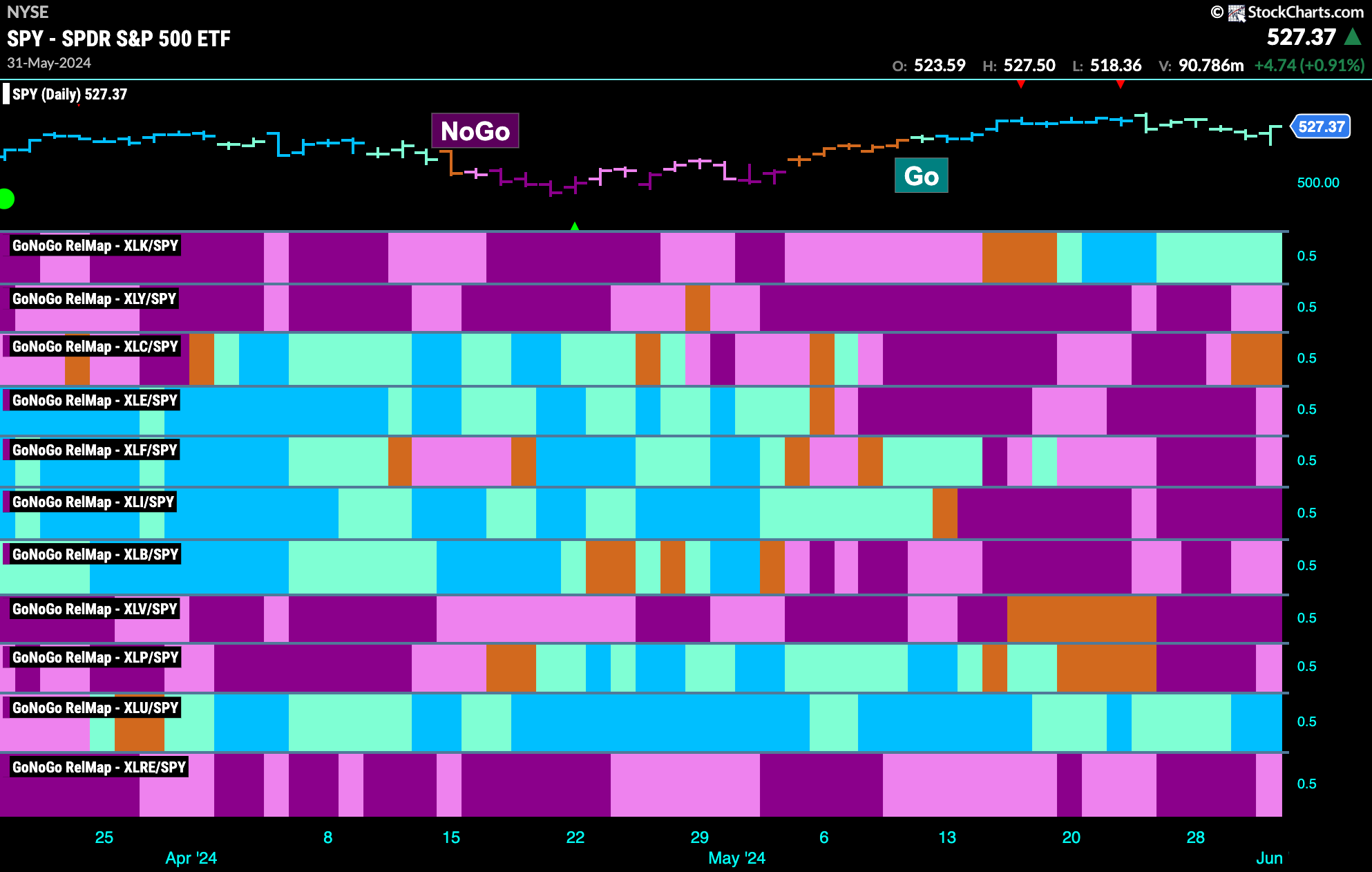Click the Go trend label
The image size is (1372, 872).
(922, 176)
